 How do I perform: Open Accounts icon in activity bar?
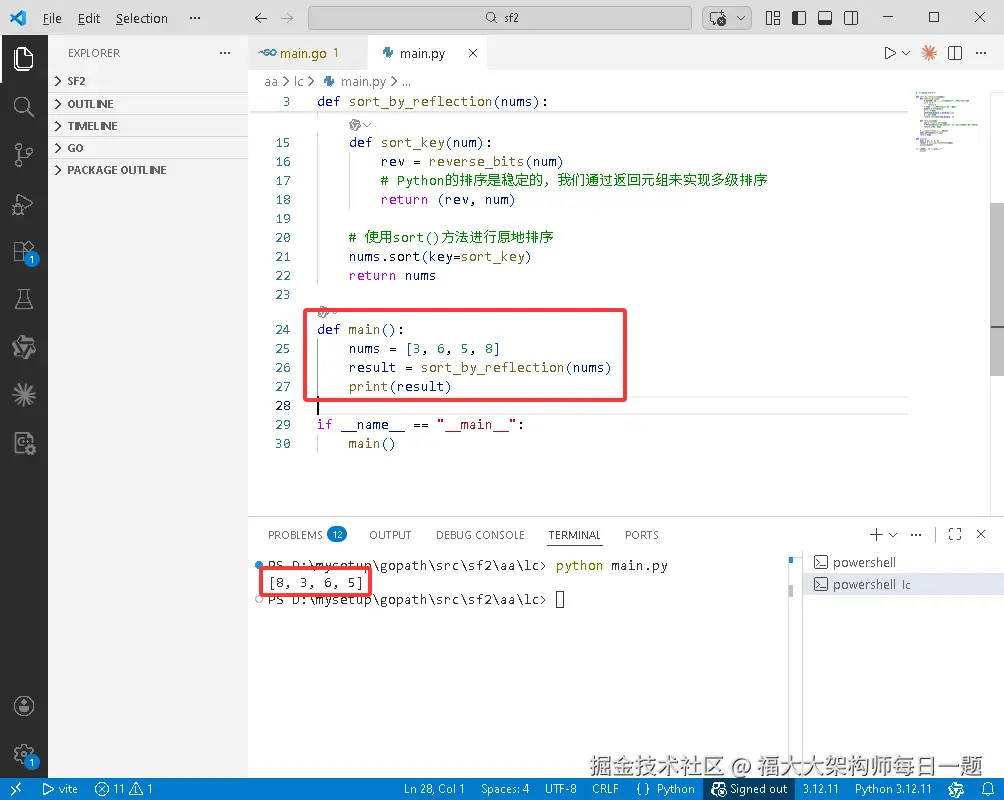24,706
